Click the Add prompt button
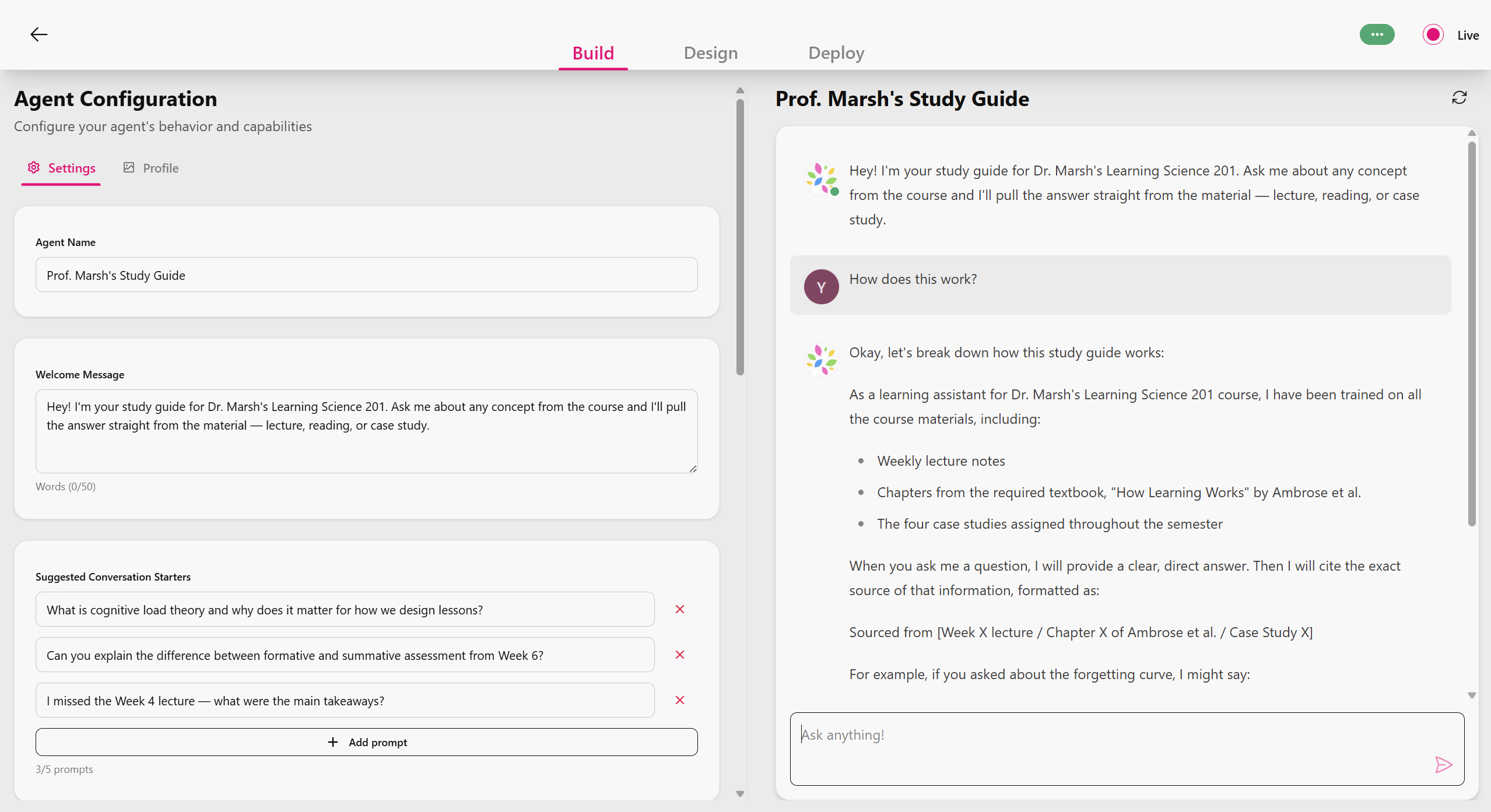This screenshot has width=1491, height=812. (x=366, y=741)
